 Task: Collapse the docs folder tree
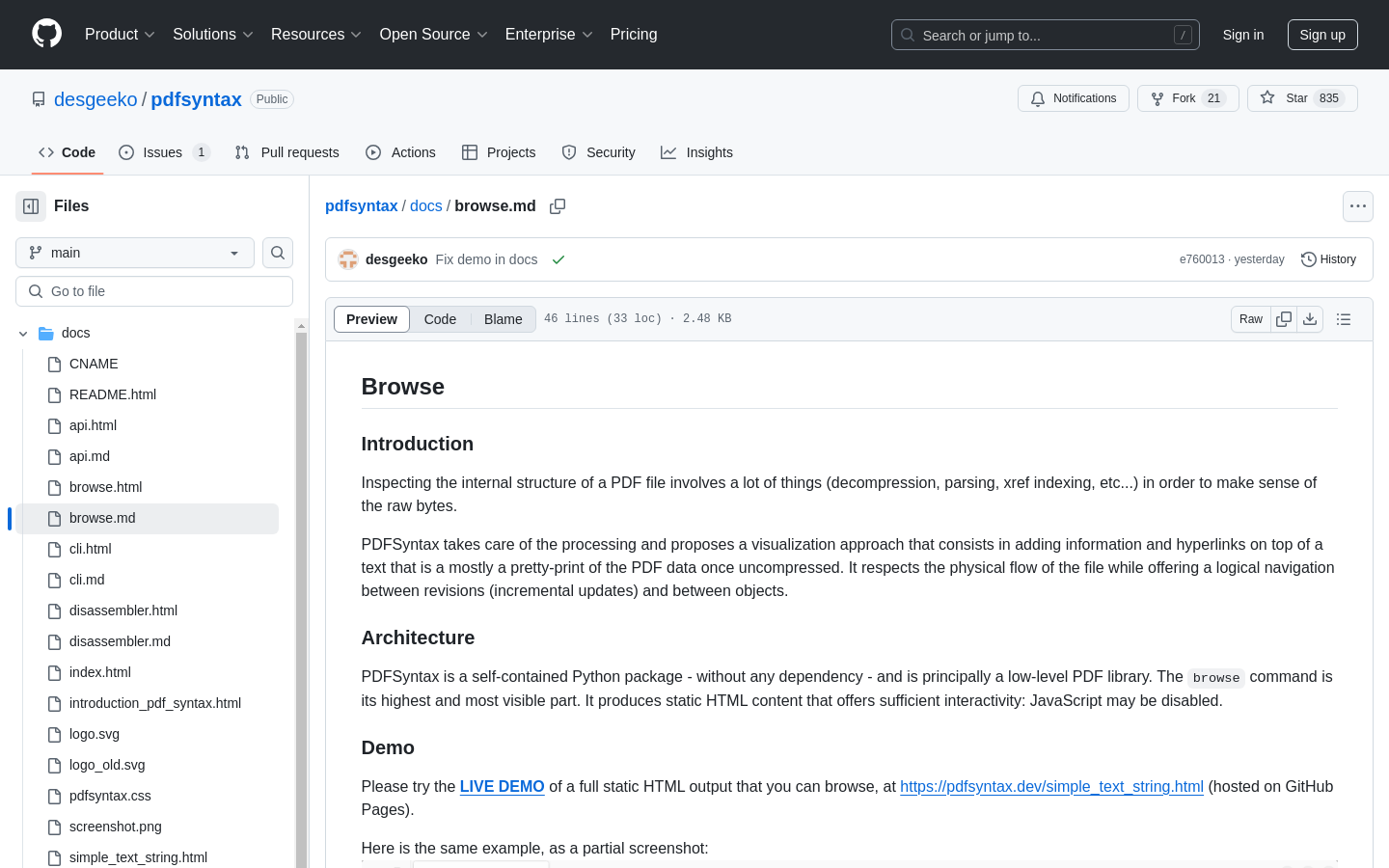[23, 334]
